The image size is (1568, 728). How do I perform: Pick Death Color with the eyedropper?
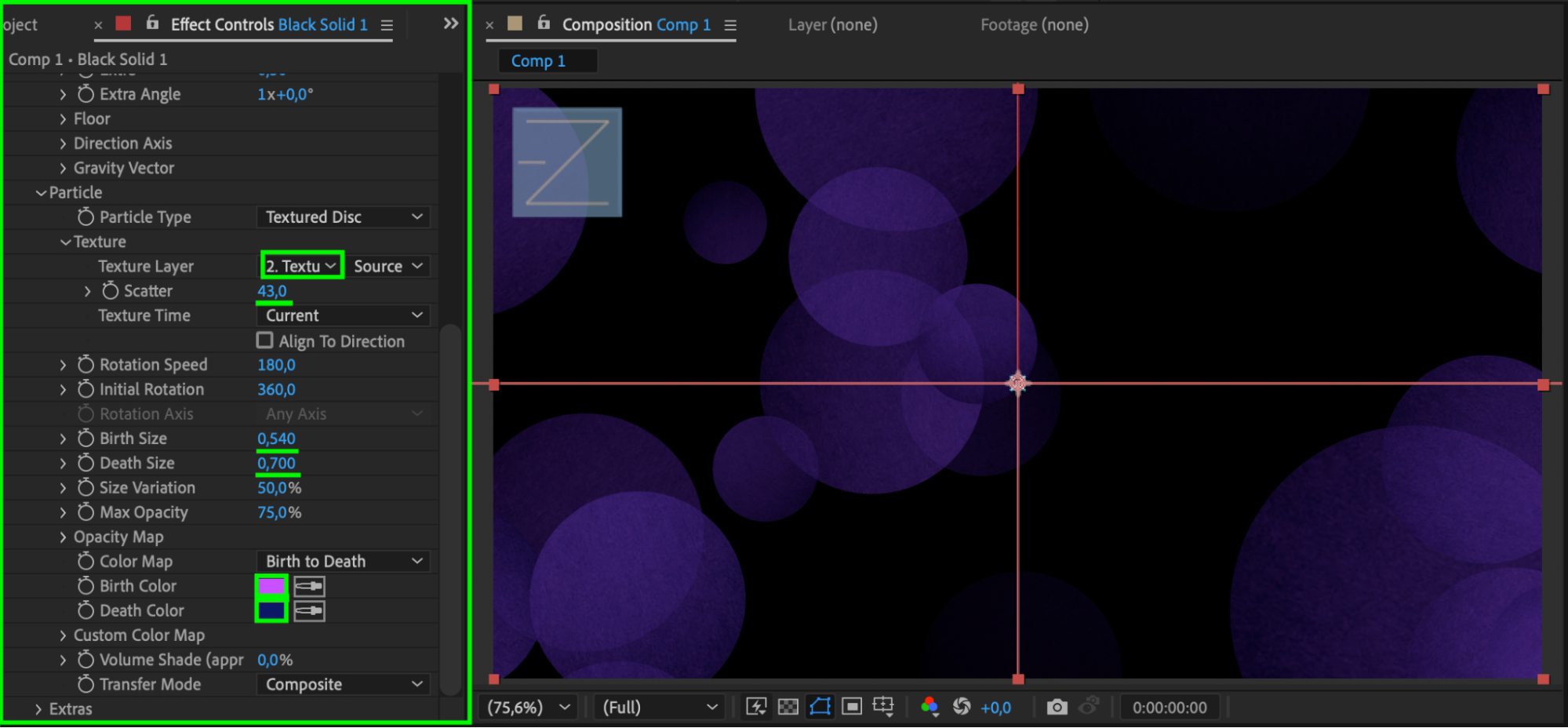(309, 611)
